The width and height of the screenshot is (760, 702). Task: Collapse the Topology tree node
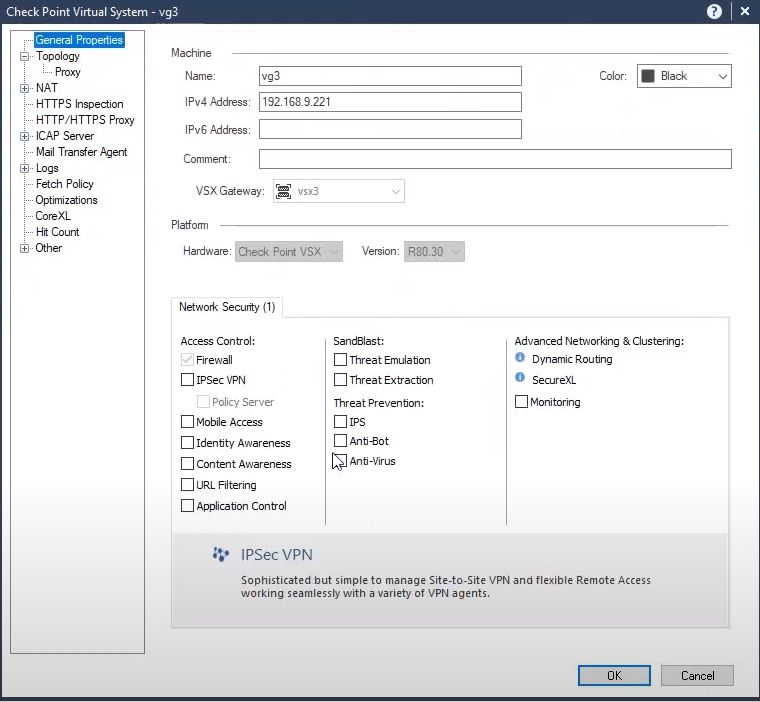pyautogui.click(x=24, y=56)
